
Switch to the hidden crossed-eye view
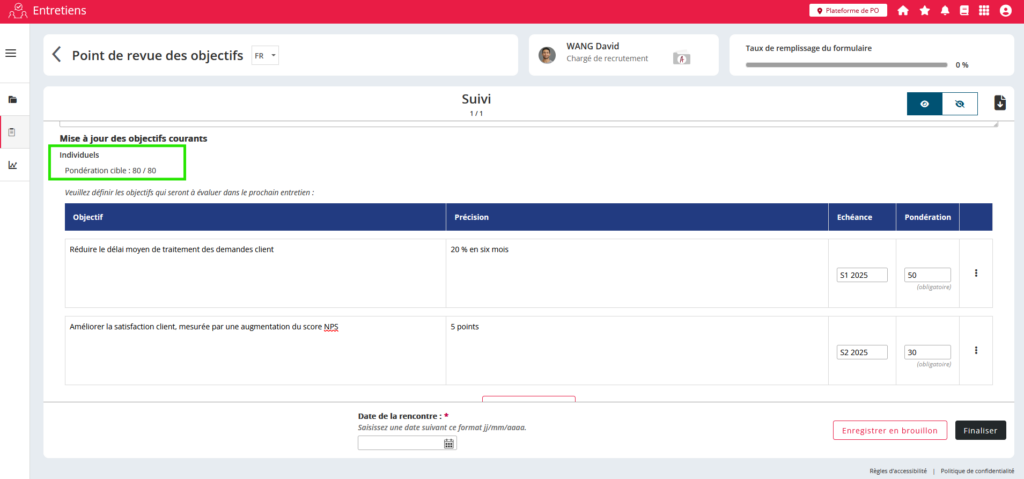[x=959, y=103]
